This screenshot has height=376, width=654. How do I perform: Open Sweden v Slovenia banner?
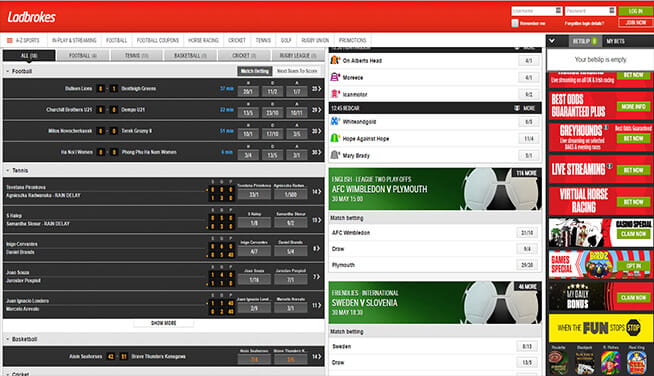point(435,303)
